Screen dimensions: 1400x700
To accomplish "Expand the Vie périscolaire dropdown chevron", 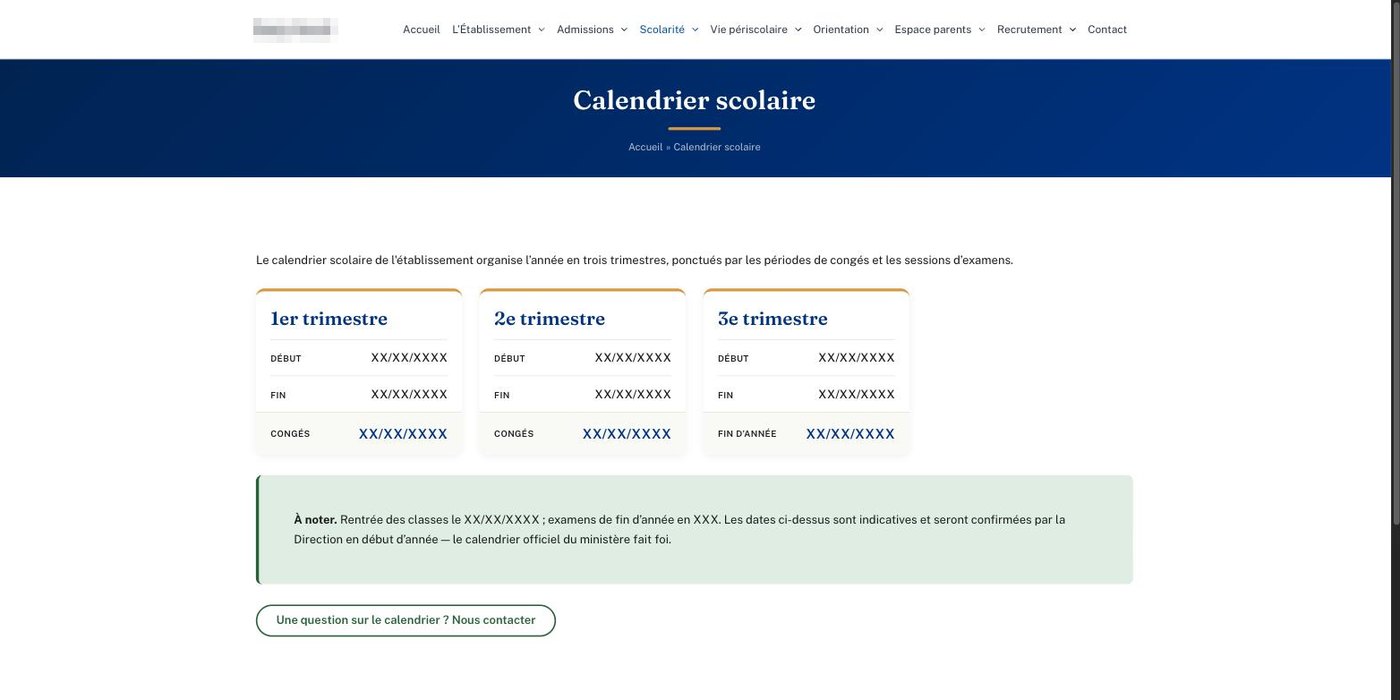I will (798, 30).
